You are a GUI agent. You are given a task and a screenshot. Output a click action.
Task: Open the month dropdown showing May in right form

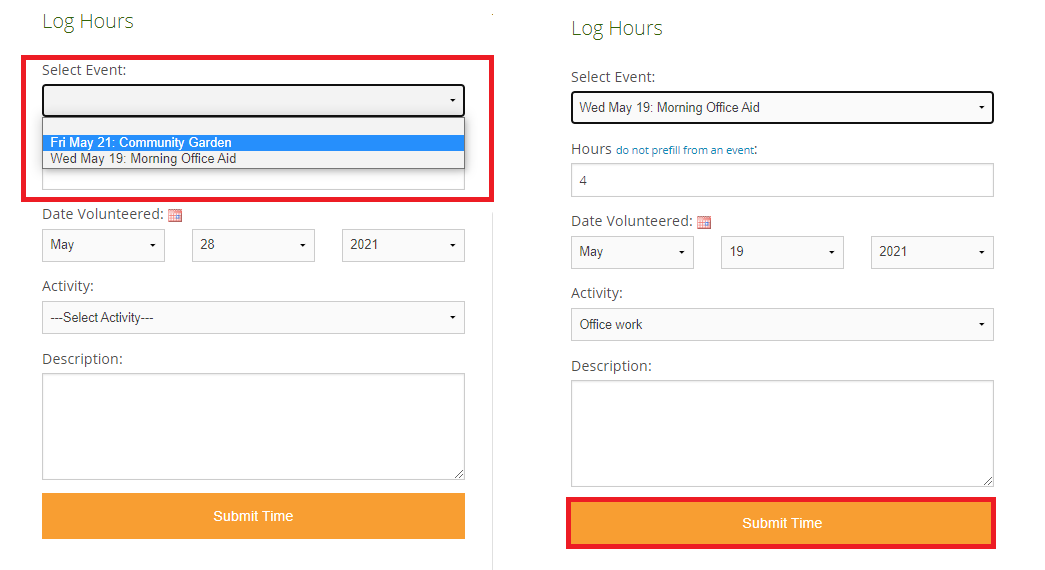coord(632,252)
